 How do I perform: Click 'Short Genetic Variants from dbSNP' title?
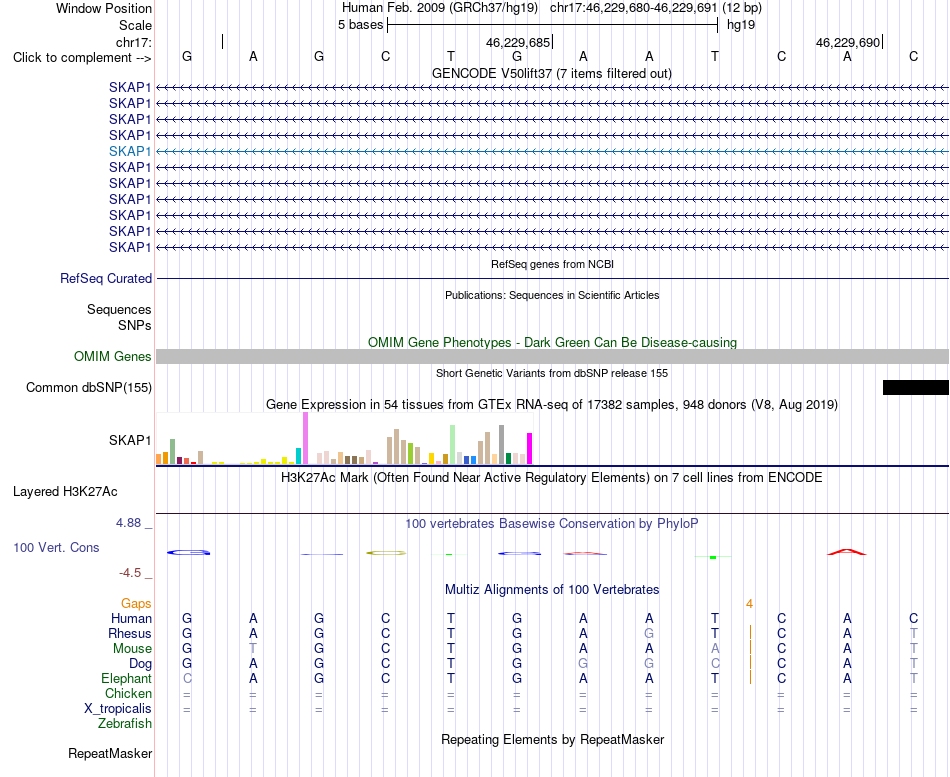pyautogui.click(x=552, y=373)
